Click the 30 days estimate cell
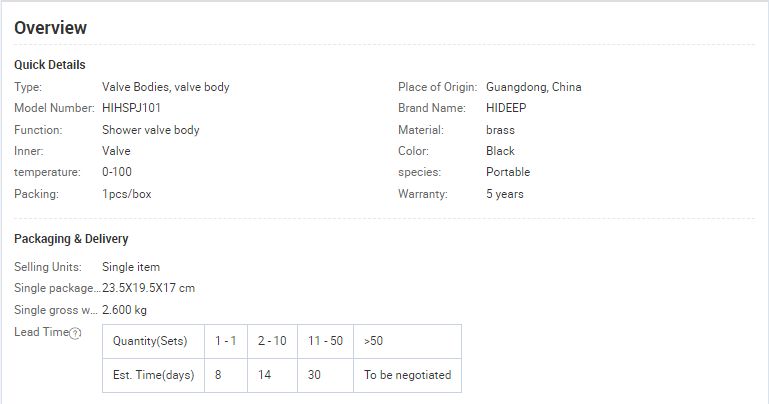Screen dimensions: 769x404 (325, 375)
